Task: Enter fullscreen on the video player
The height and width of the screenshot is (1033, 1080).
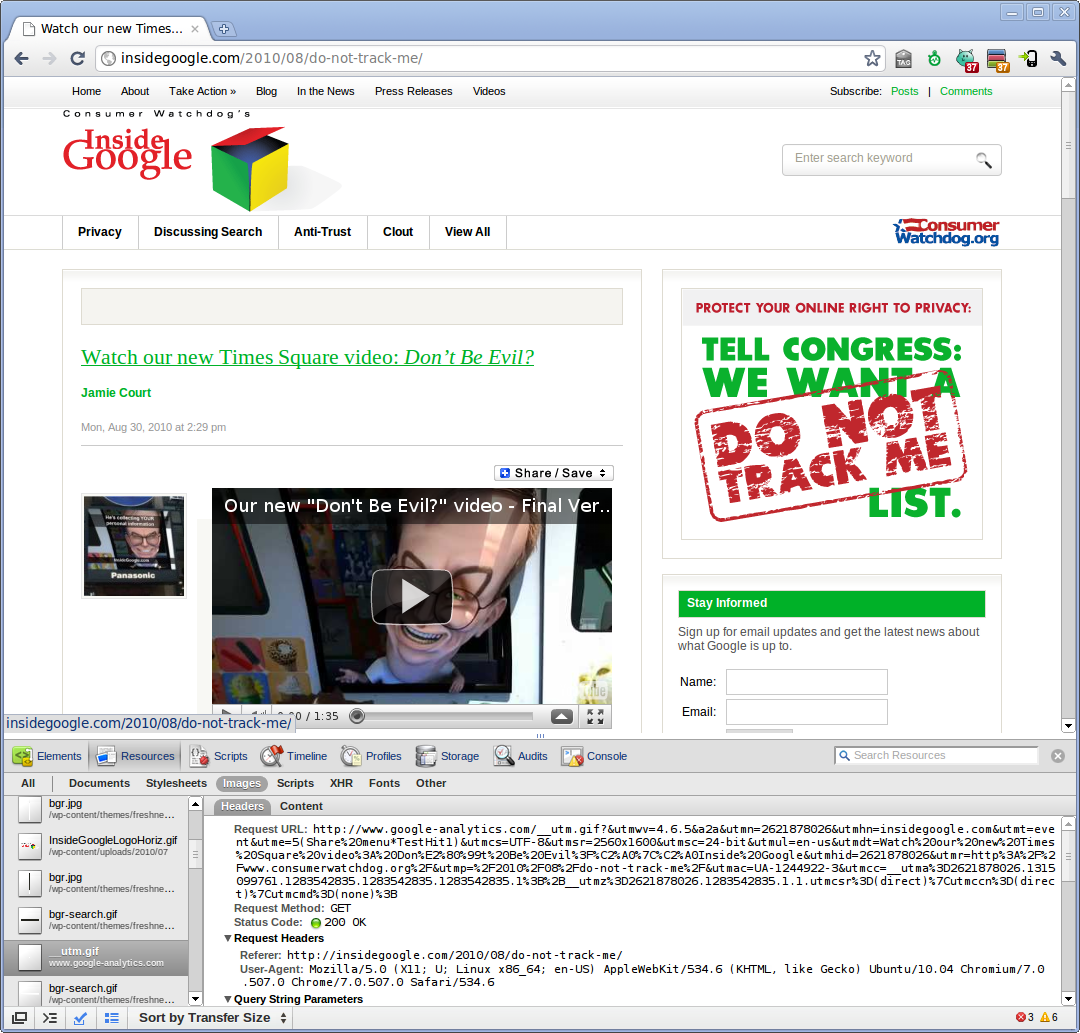Action: (596, 716)
